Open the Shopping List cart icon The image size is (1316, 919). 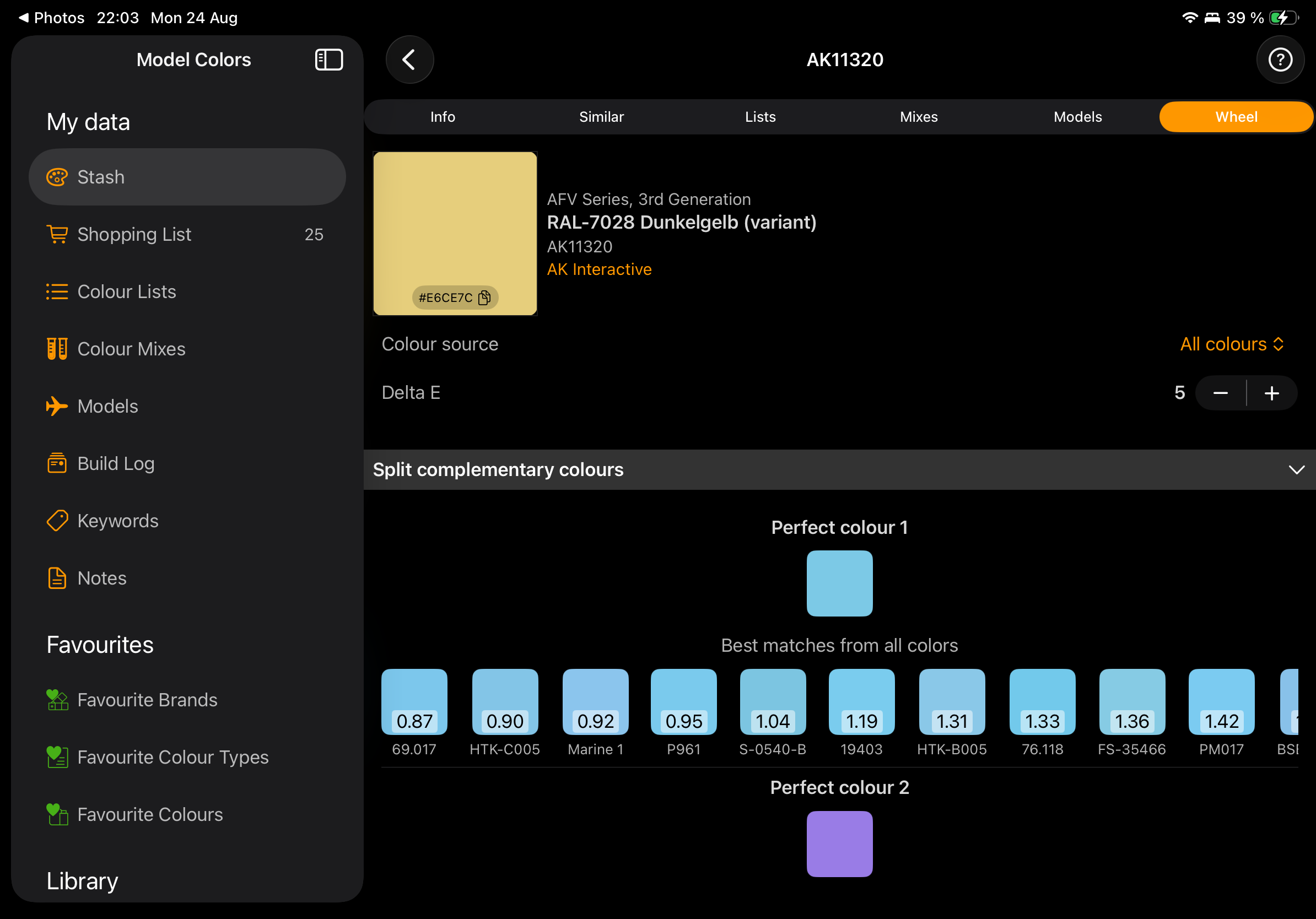point(57,234)
